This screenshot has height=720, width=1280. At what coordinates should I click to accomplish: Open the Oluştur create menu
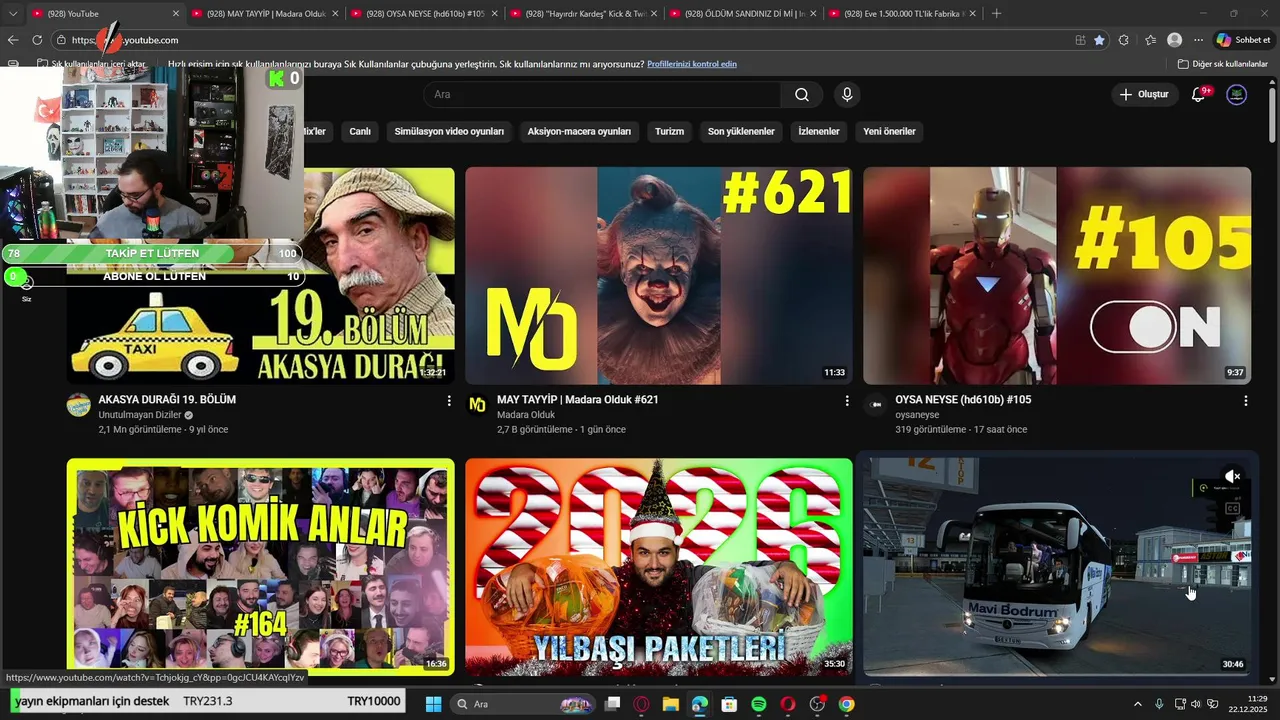pyautogui.click(x=1144, y=94)
